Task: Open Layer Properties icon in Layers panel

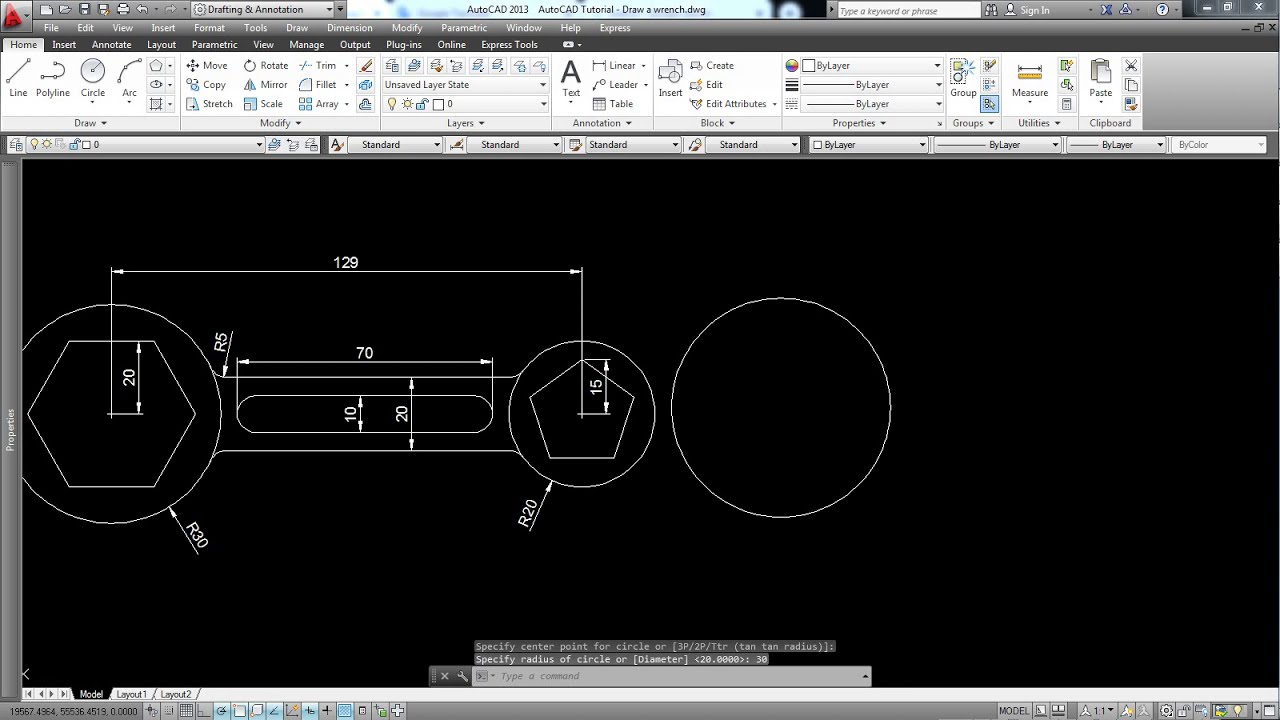Action: pos(392,65)
